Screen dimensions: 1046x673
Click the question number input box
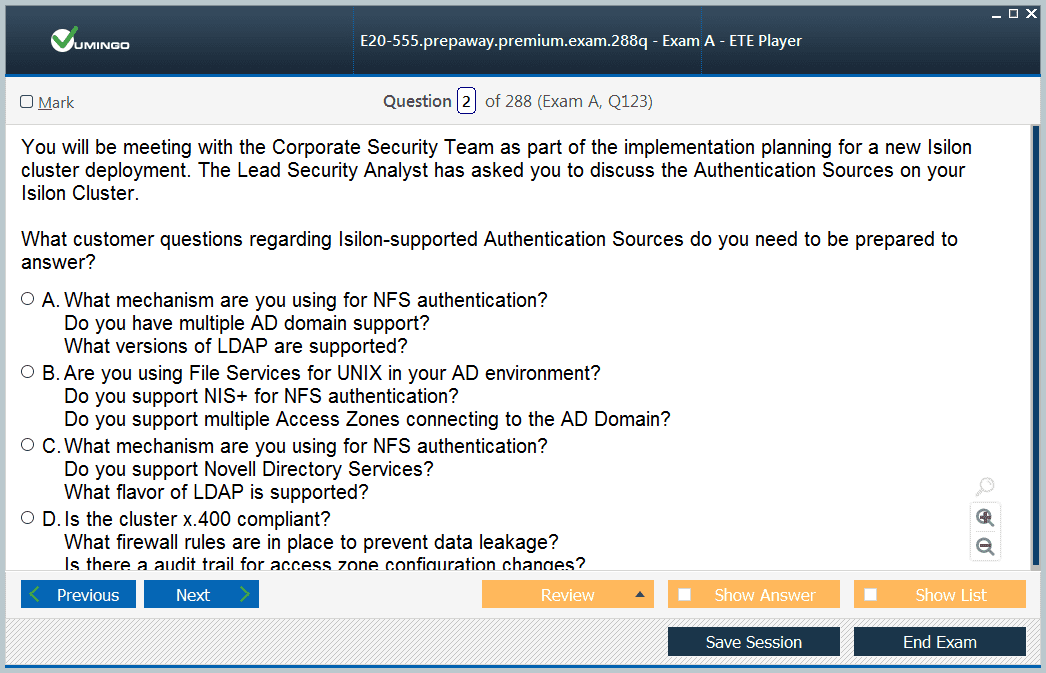[x=466, y=101]
